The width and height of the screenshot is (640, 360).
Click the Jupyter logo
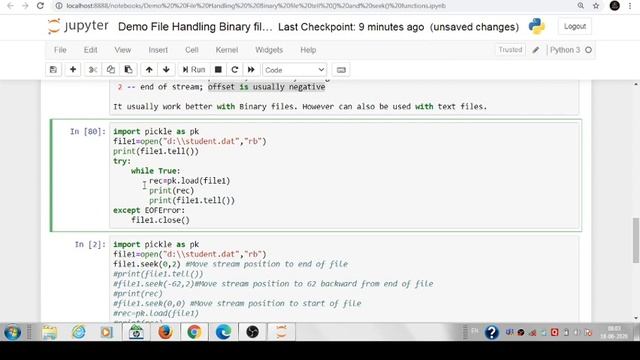coord(78,27)
